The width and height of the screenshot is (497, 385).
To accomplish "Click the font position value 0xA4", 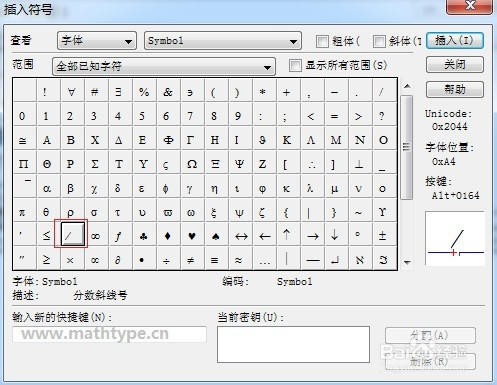I will (x=443, y=162).
